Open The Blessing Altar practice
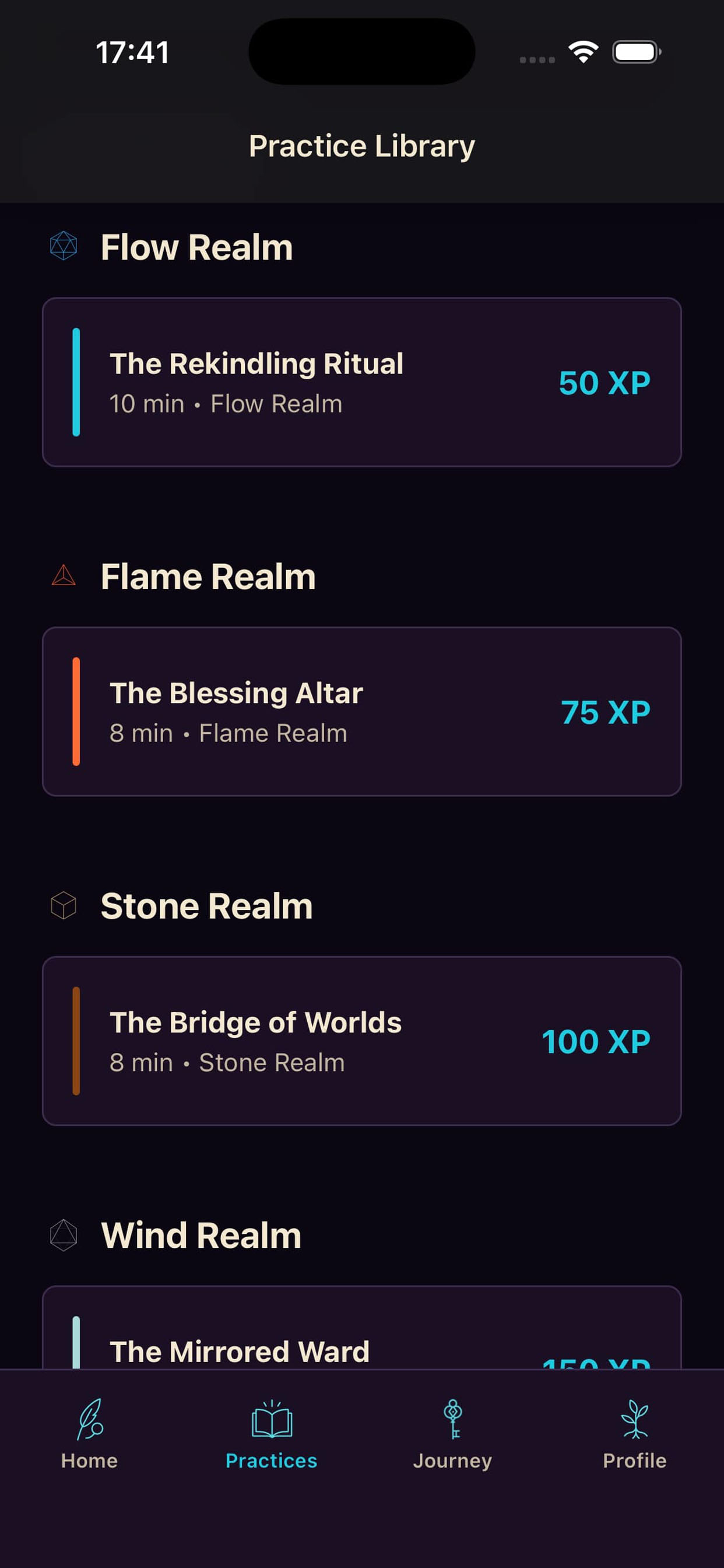The height and width of the screenshot is (1568, 724). [x=362, y=710]
